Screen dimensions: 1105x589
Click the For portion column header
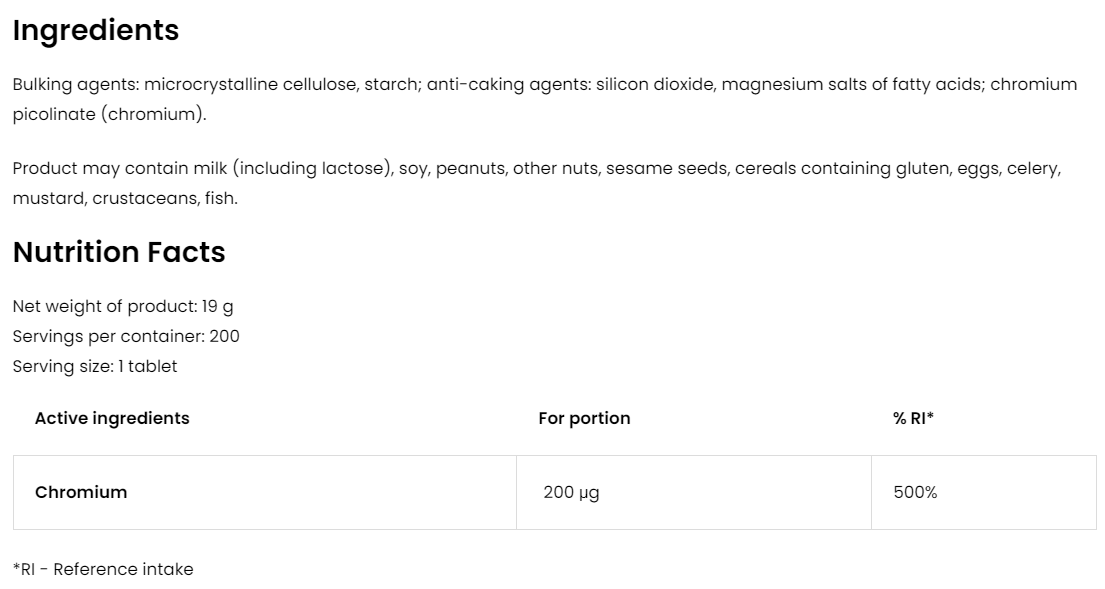584,418
